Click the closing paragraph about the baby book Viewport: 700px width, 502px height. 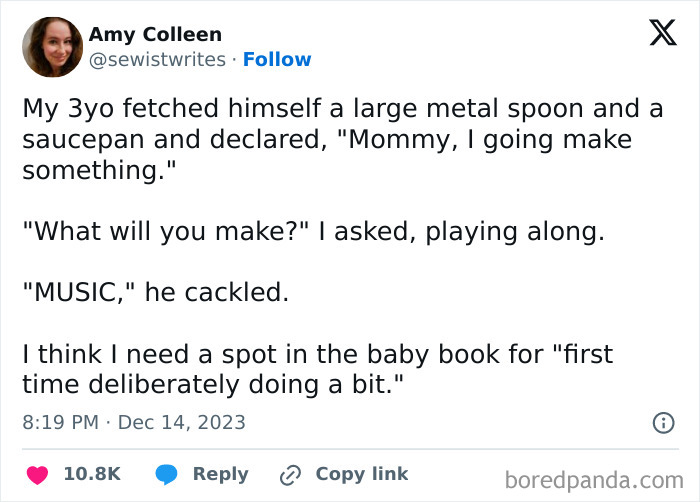pyautogui.click(x=318, y=369)
